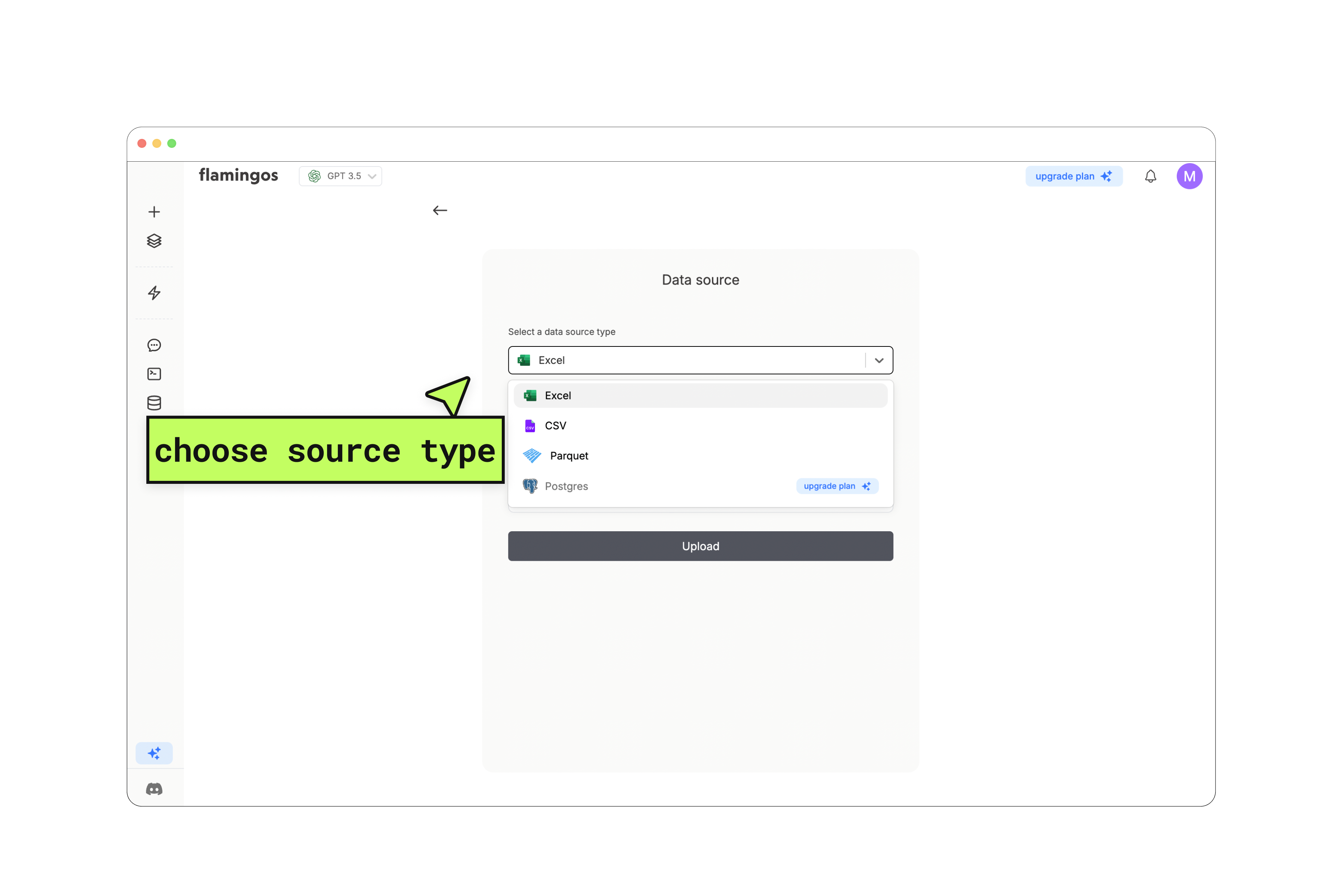
Task: Click the lightning bolt sidebar icon
Action: [x=154, y=293]
